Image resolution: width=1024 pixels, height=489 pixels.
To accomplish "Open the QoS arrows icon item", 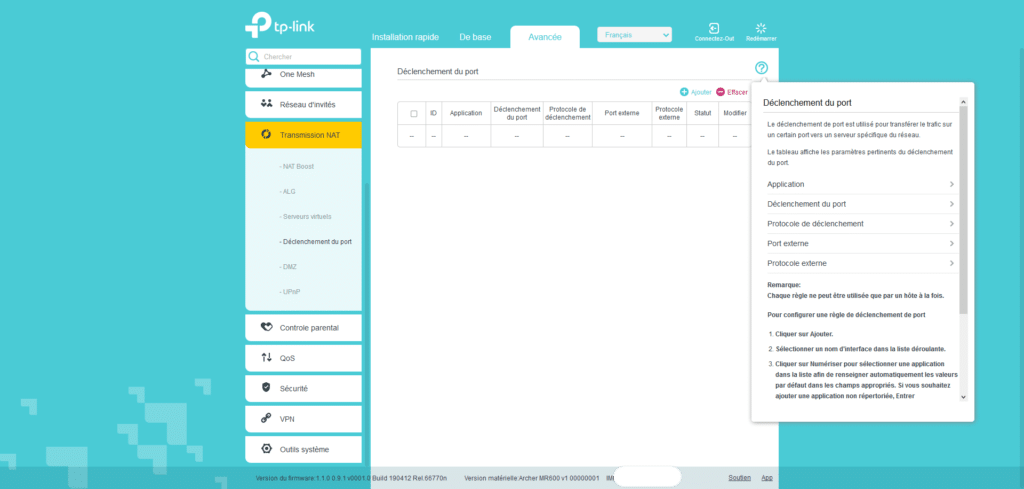I will (303, 357).
